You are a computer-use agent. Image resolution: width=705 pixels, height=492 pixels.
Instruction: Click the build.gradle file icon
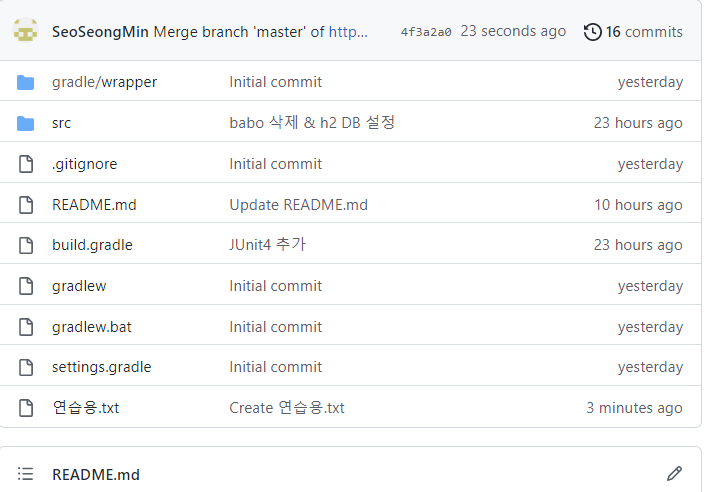pyautogui.click(x=26, y=245)
